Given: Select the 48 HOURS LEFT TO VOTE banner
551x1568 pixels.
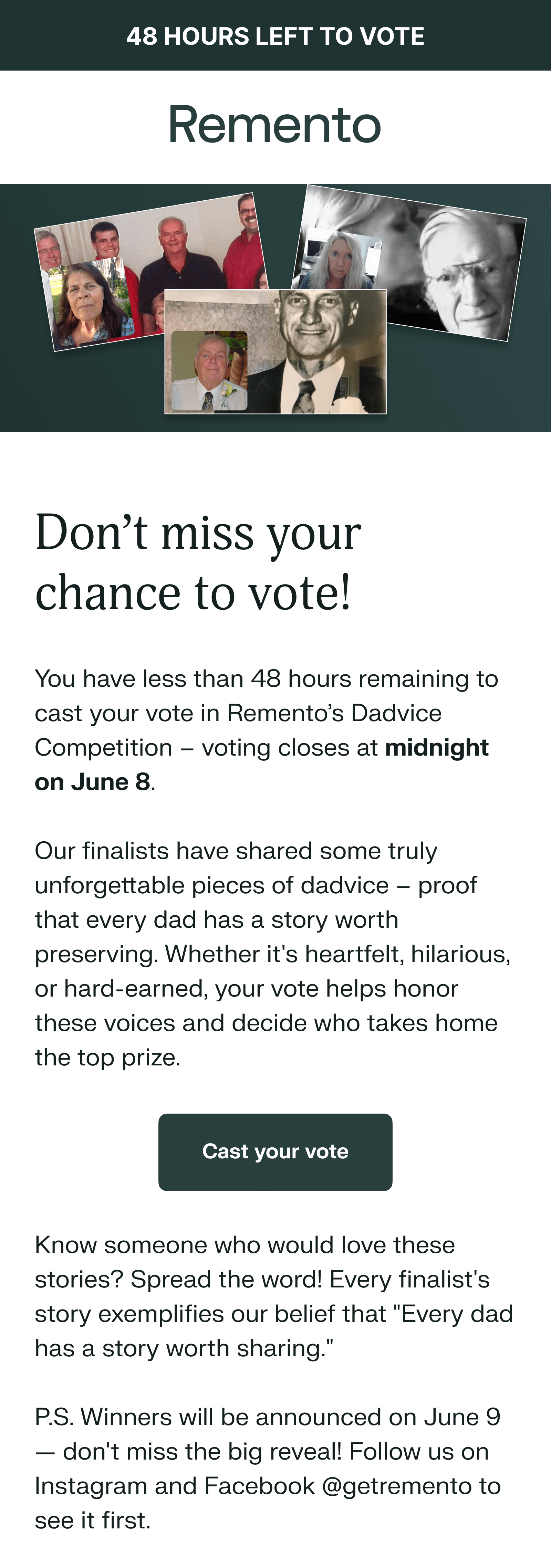Looking at the screenshot, I should click(x=275, y=35).
